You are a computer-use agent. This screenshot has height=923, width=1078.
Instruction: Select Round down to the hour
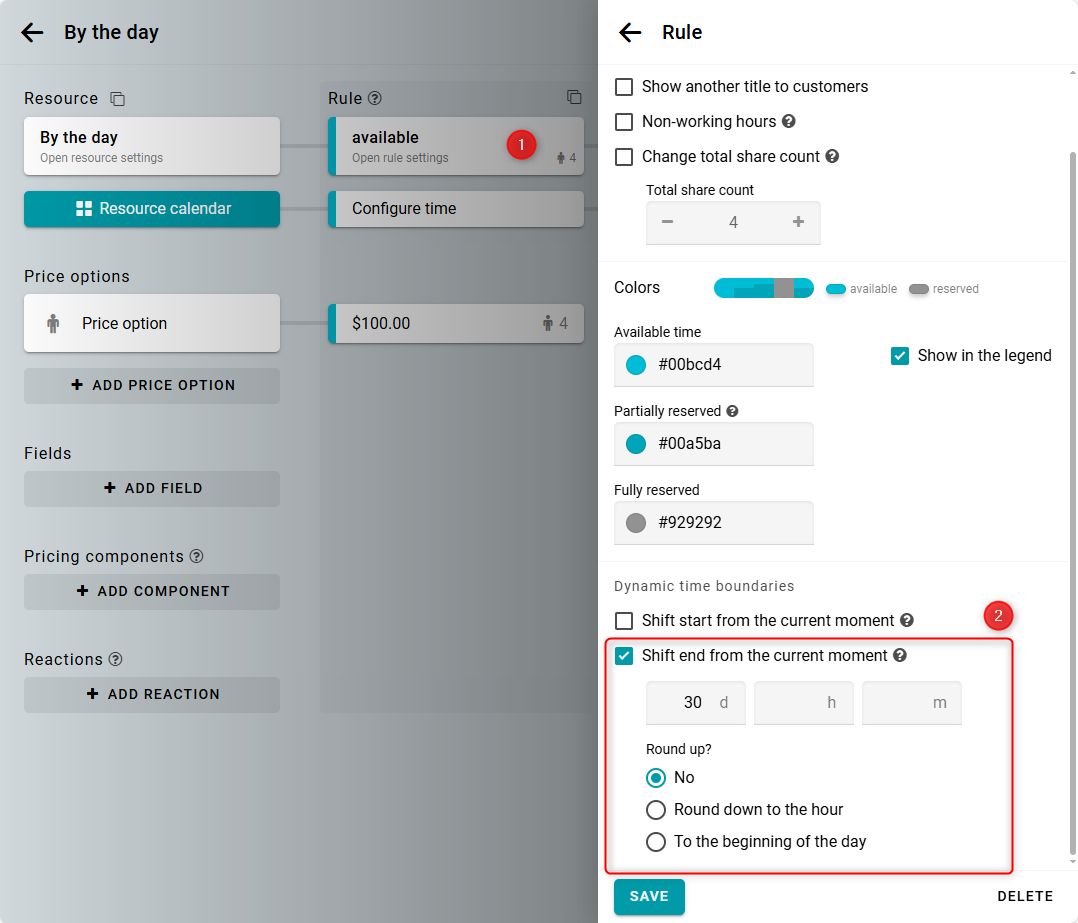pos(656,810)
